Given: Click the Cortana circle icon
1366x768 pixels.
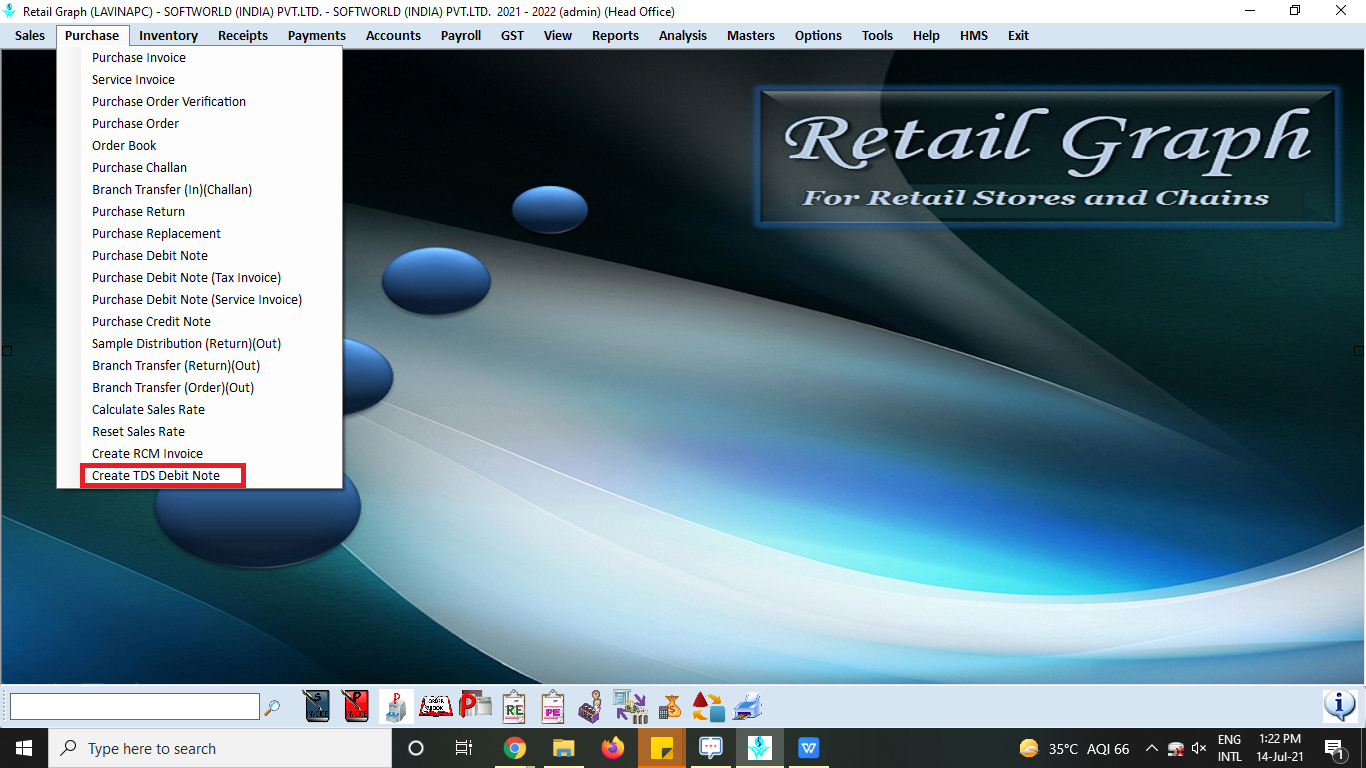Looking at the screenshot, I should (x=416, y=748).
